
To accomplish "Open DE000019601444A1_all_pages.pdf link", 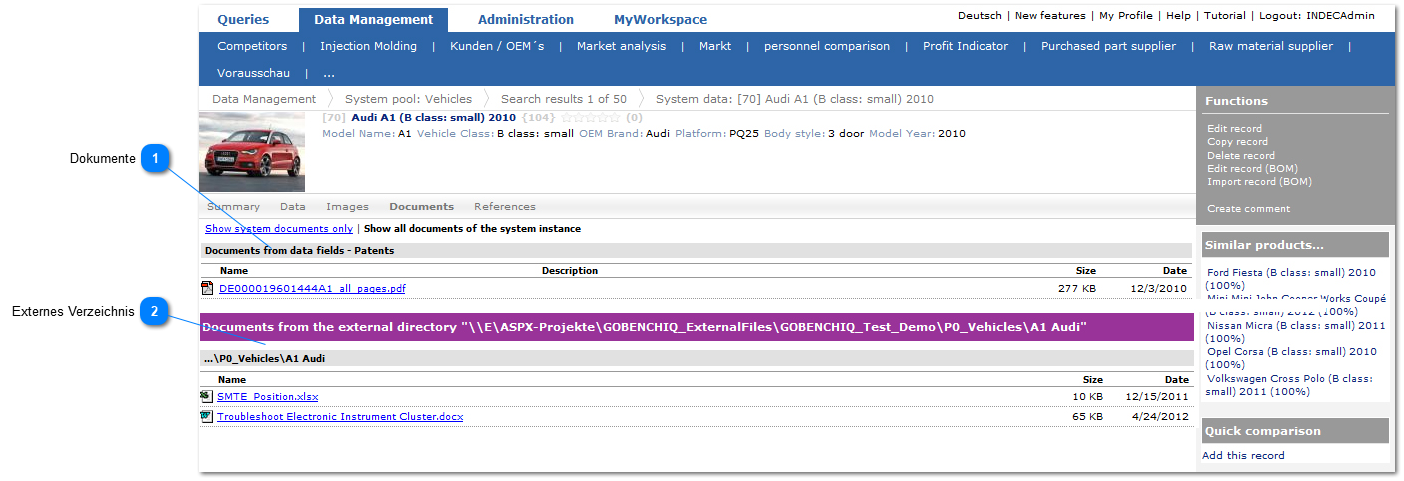I will coord(312,289).
